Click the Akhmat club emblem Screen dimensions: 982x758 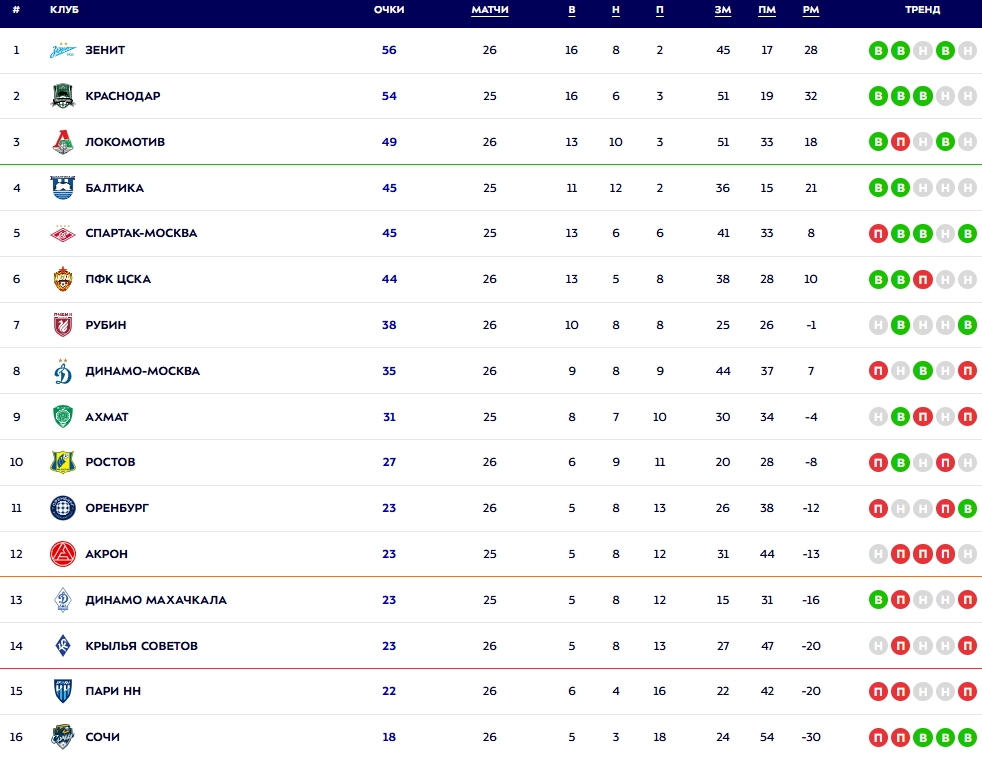pyautogui.click(x=63, y=417)
